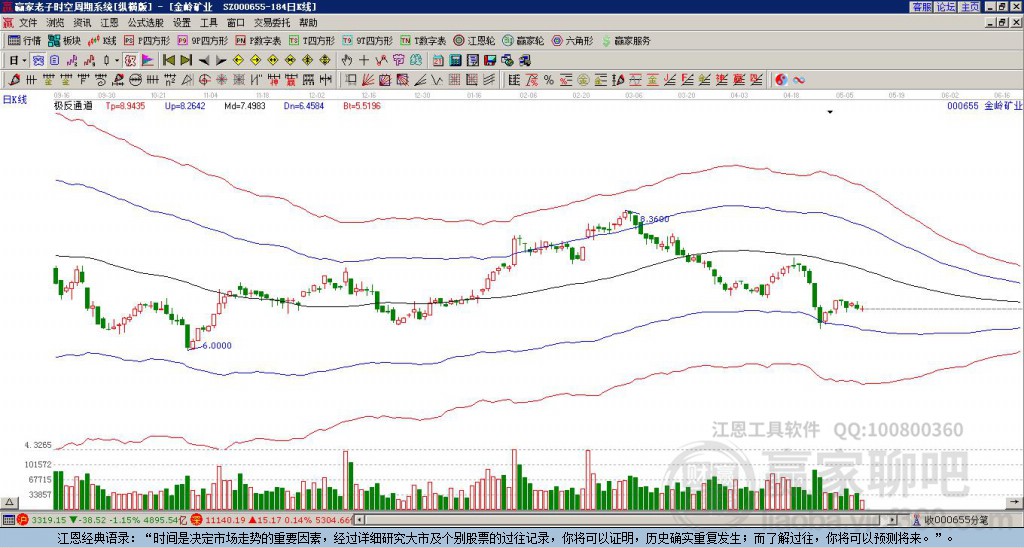This screenshot has width=1024, height=548.
Task: Click the Bt=5.5196 value
Action: [362, 106]
